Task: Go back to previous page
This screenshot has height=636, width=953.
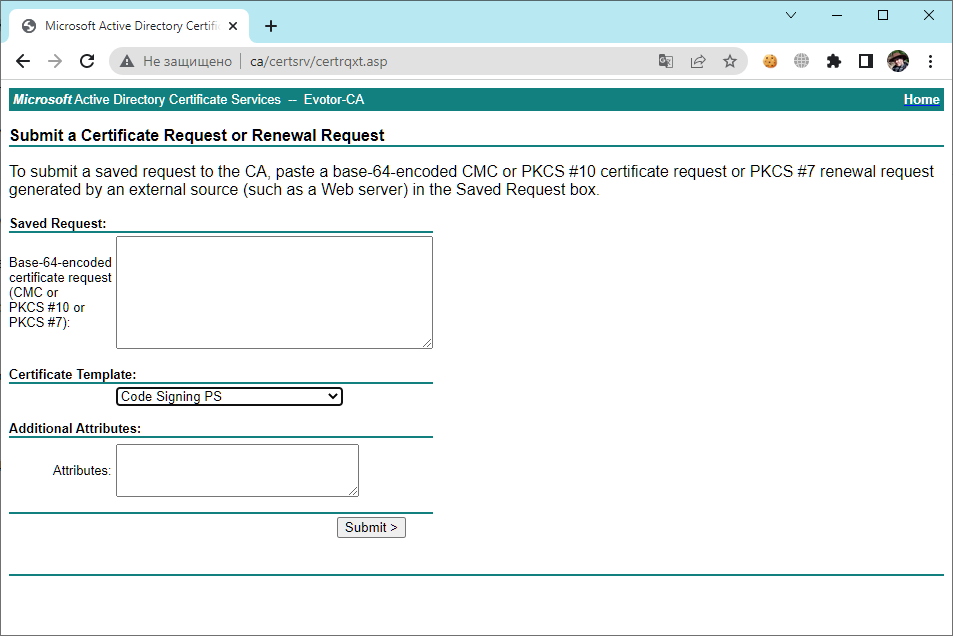Action: click(23, 61)
